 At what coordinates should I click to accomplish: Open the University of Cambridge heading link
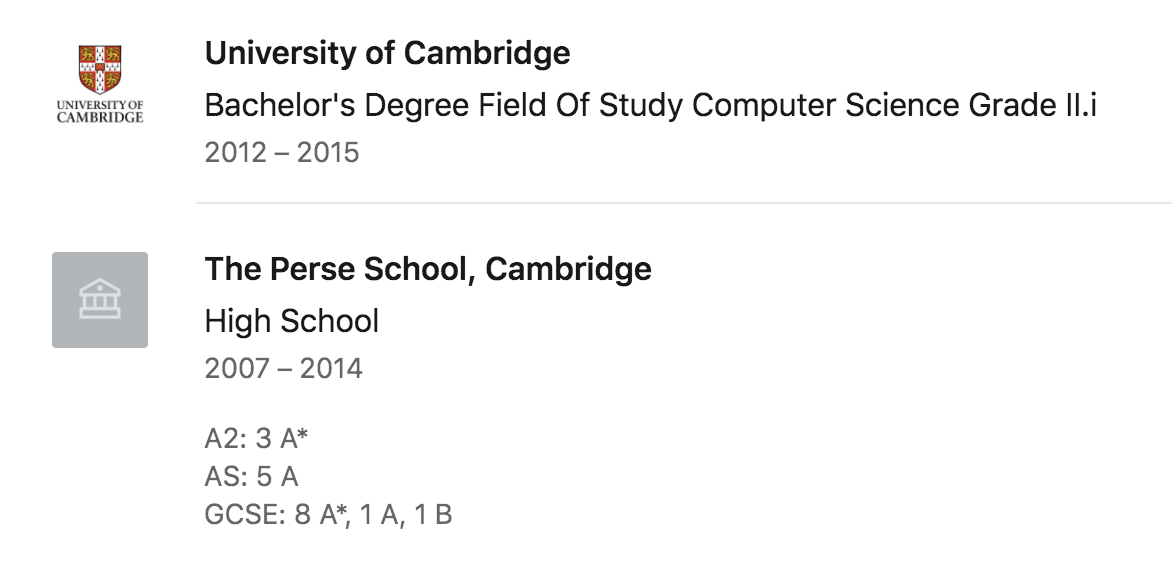pyautogui.click(x=387, y=53)
